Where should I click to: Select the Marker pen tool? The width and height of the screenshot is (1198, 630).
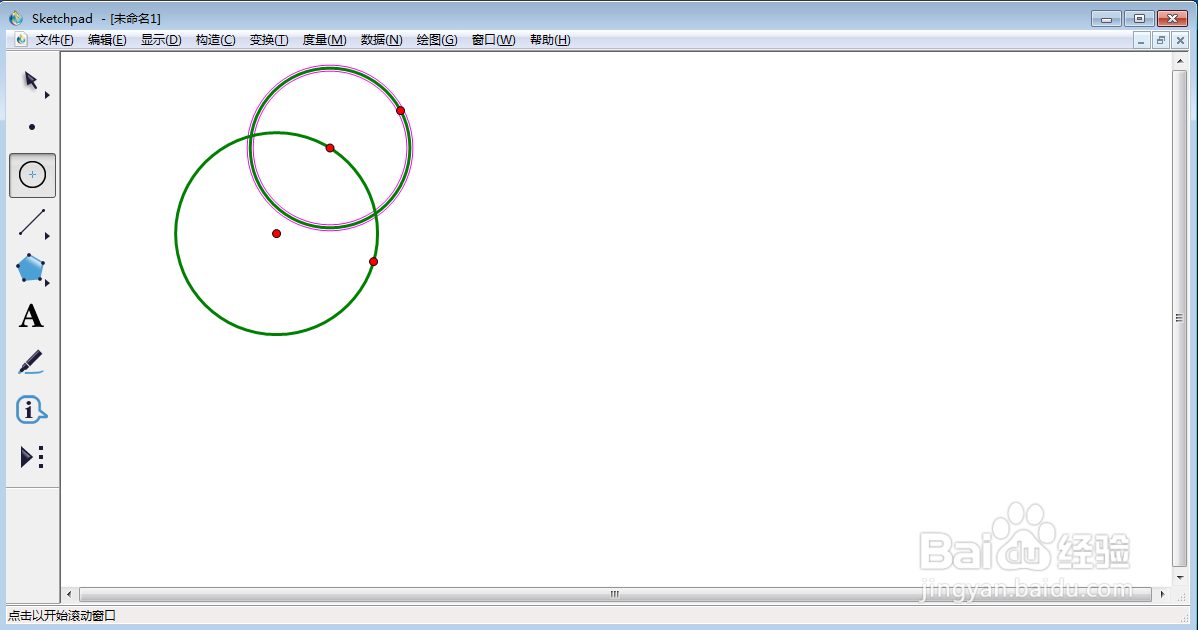pos(31,363)
